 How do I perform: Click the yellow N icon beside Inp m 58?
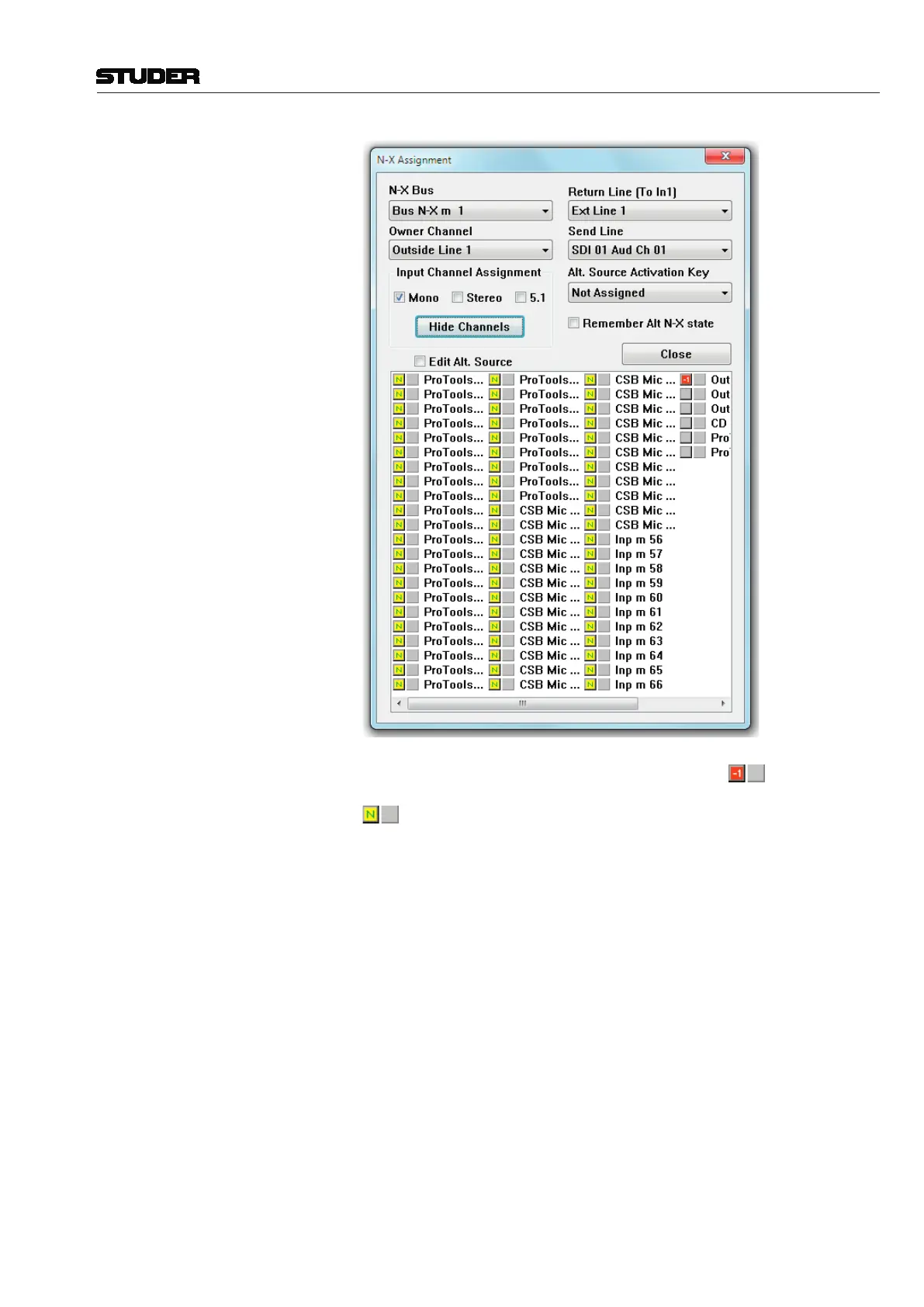point(590,569)
